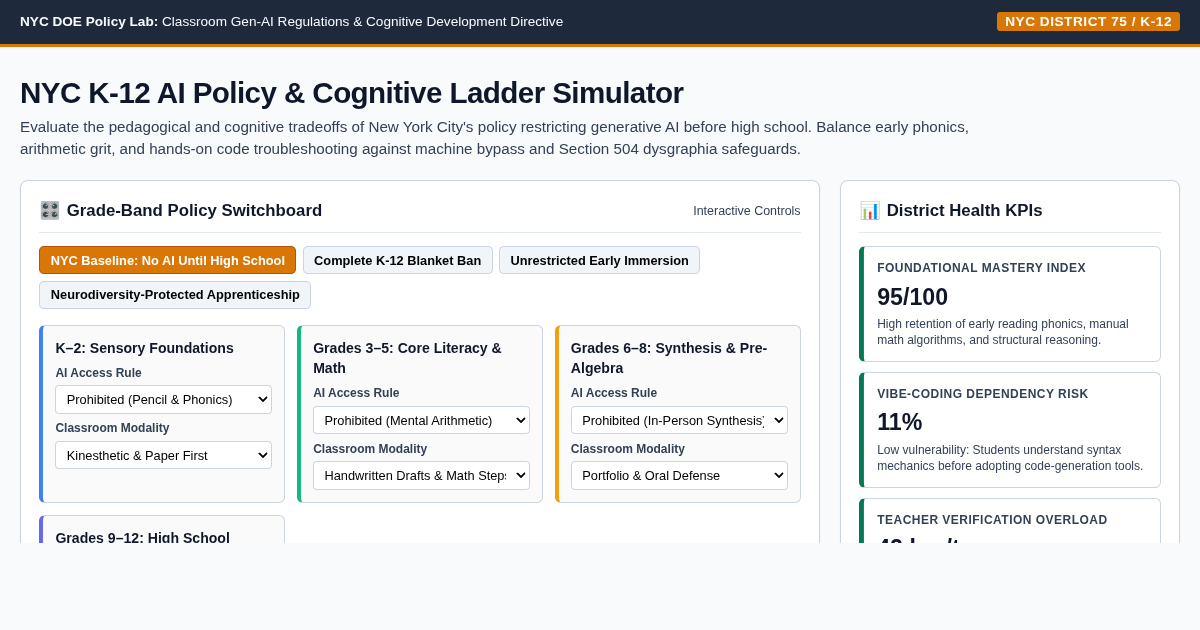Viewport: 1200px width, 630px height.
Task: Select NYC Baseline: No AI Until High School preset
Action: [168, 260]
